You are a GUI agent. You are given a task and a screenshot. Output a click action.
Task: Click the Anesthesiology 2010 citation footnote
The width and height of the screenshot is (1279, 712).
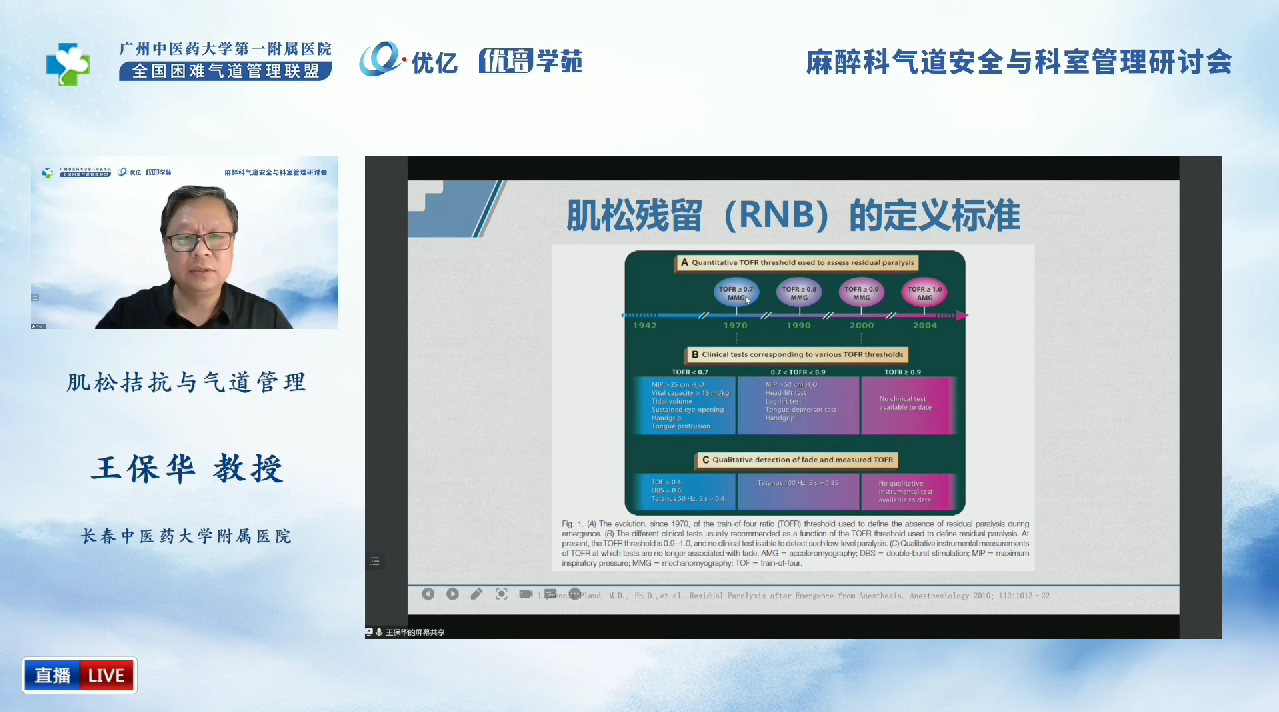click(x=794, y=595)
